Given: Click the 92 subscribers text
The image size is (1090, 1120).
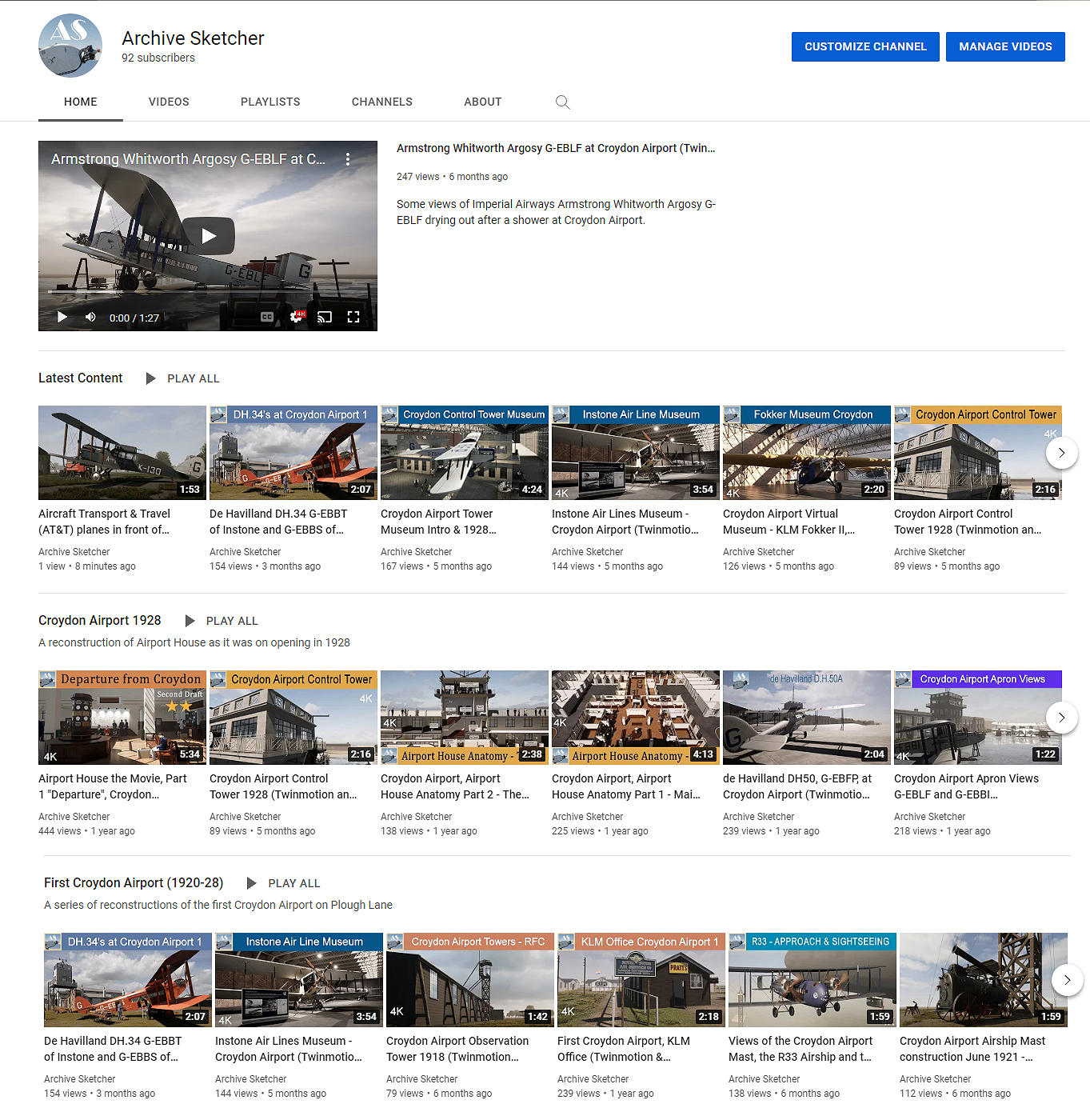Looking at the screenshot, I should pos(158,58).
